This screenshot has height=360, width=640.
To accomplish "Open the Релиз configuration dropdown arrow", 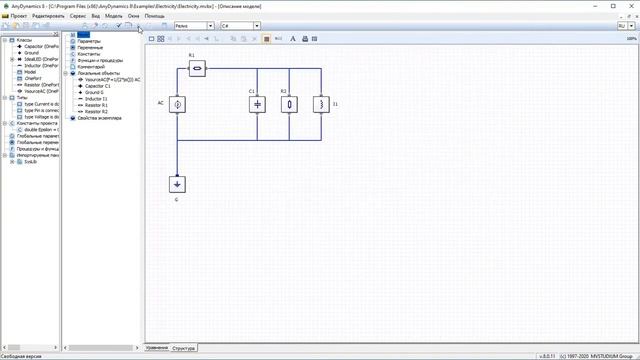I will click(211, 26).
